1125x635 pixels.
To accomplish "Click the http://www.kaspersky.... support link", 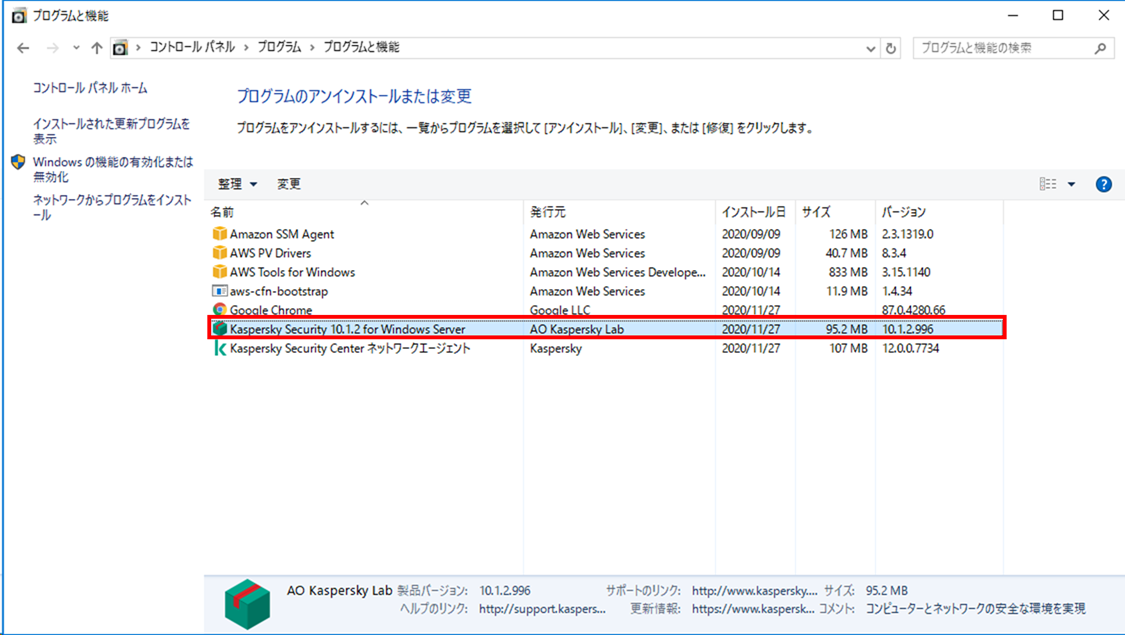I will 755,591.
